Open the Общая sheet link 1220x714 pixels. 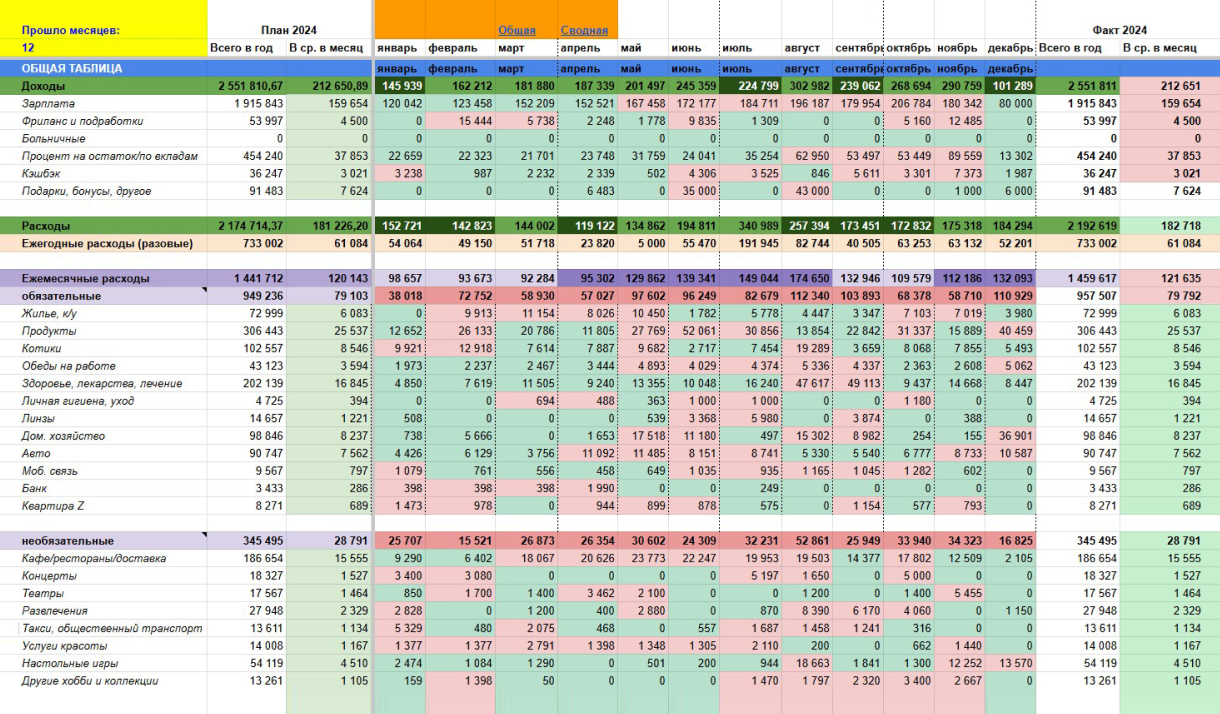point(517,30)
